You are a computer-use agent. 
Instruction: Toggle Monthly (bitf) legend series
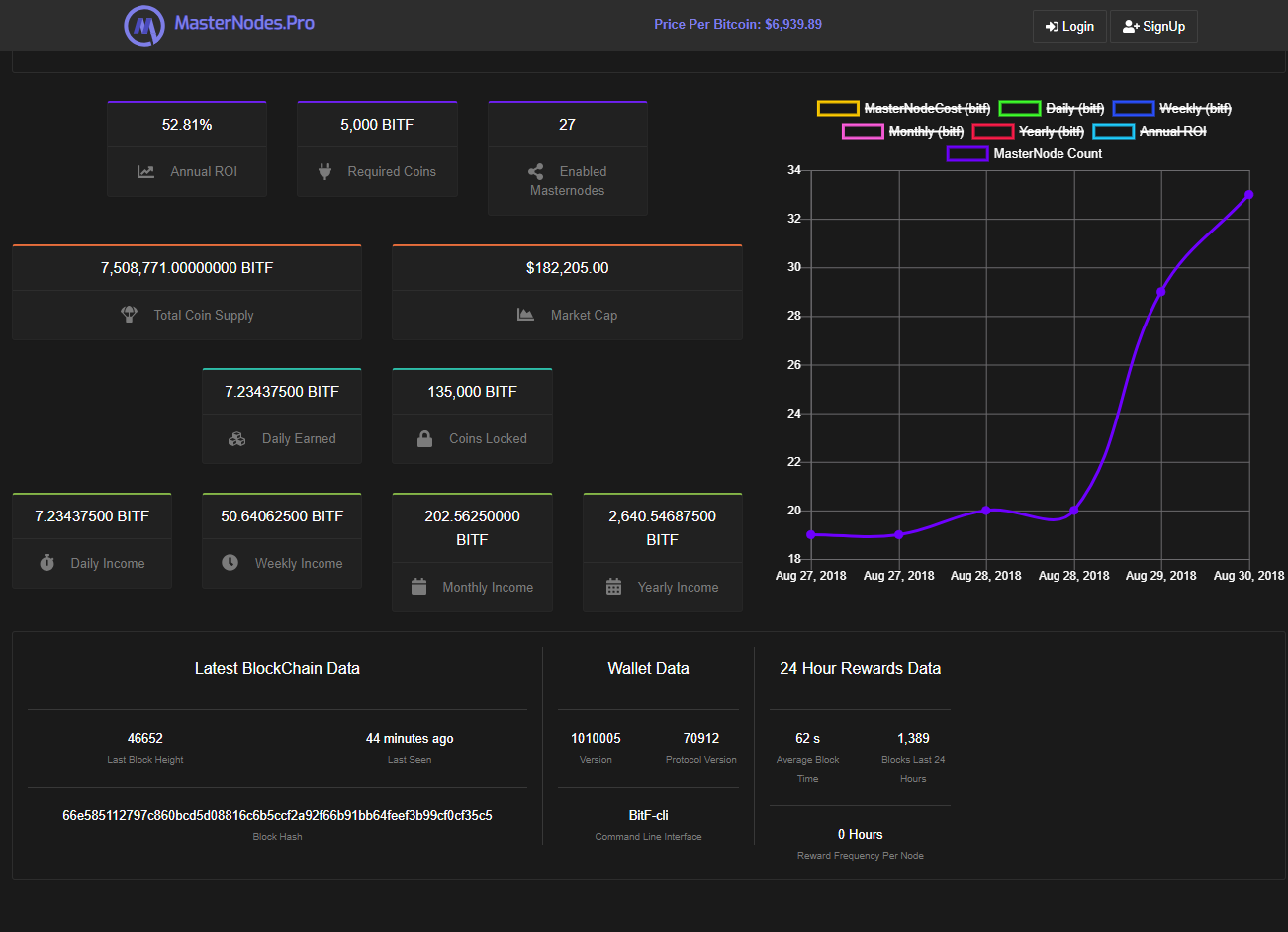902,131
